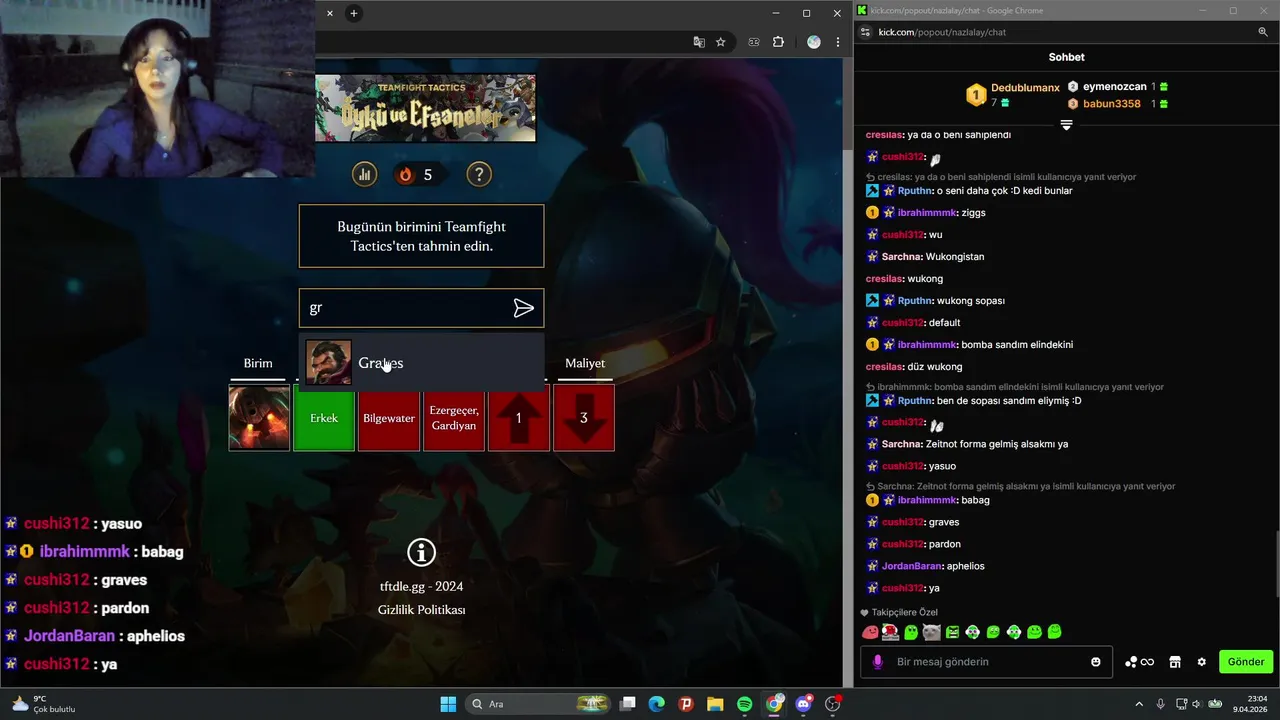Select the angry green square emote

tap(952, 632)
